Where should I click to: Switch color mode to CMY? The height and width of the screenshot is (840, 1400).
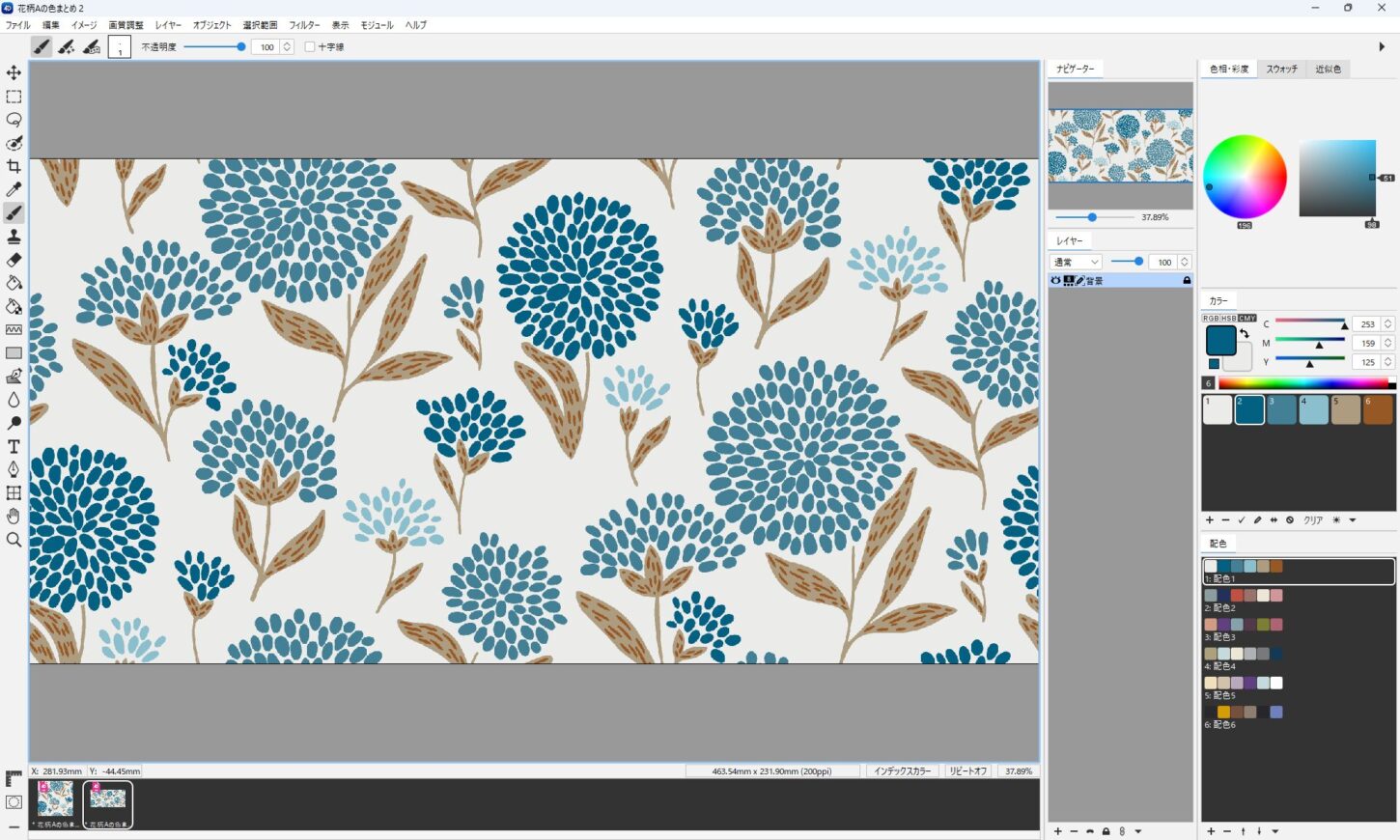[x=1247, y=318]
